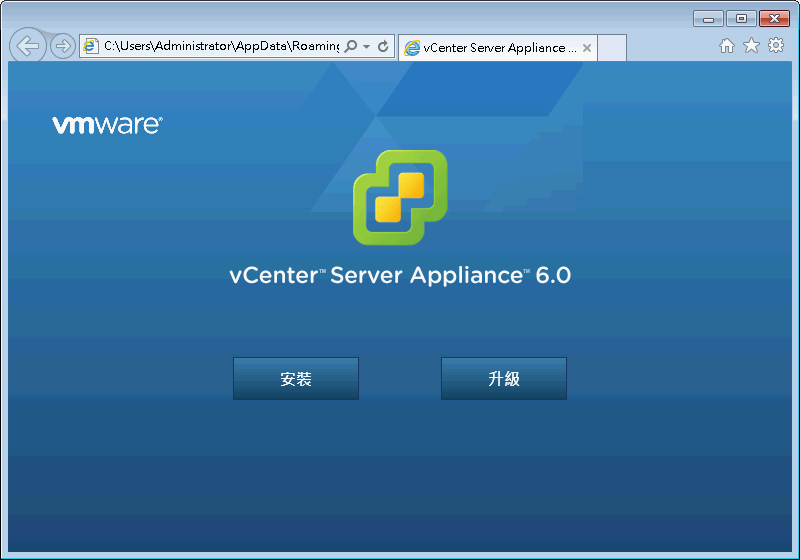Open the Tools gear icon
This screenshot has height=560, width=800.
pyautogui.click(x=776, y=45)
